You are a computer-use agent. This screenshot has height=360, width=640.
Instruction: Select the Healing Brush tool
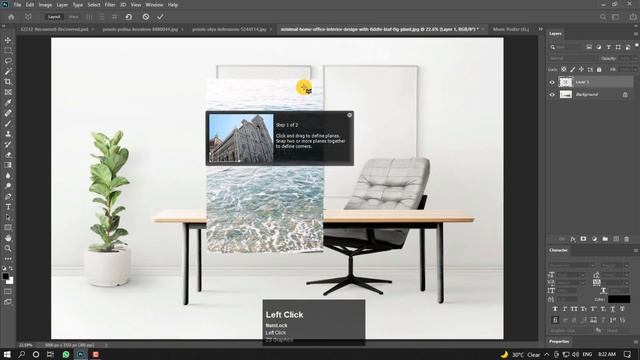(8, 113)
